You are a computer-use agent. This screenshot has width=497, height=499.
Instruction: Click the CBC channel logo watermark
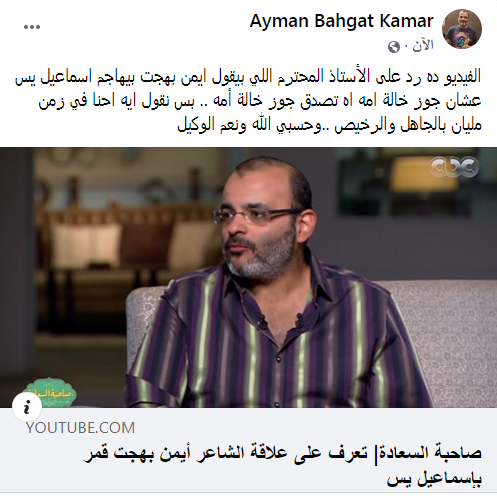[x=454, y=167]
